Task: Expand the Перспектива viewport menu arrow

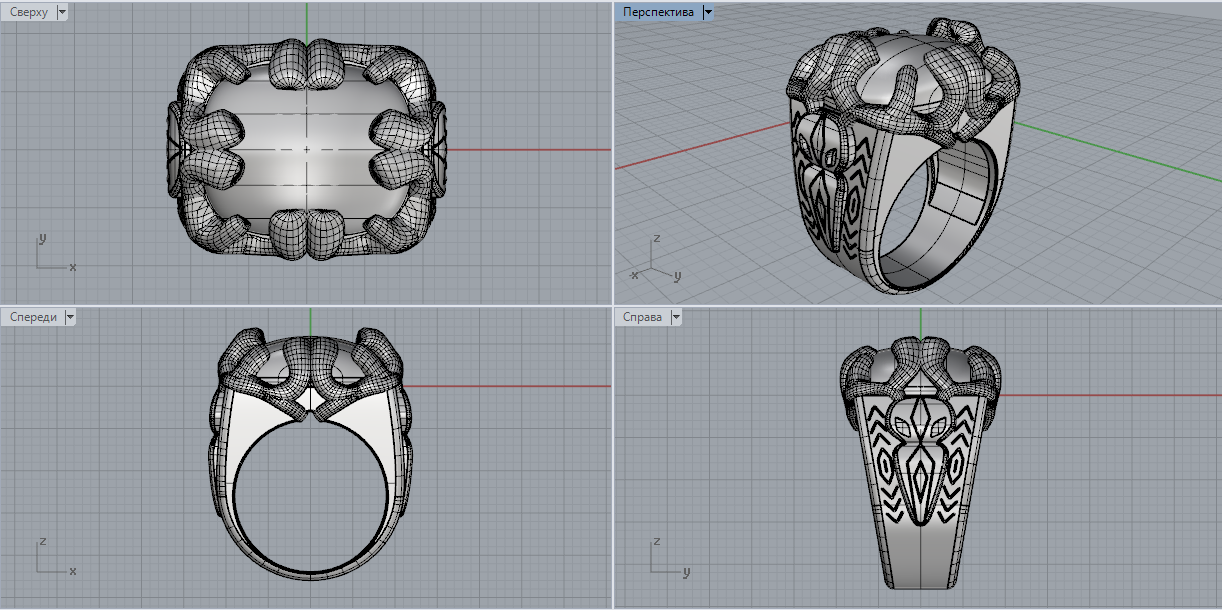Action: click(x=708, y=12)
